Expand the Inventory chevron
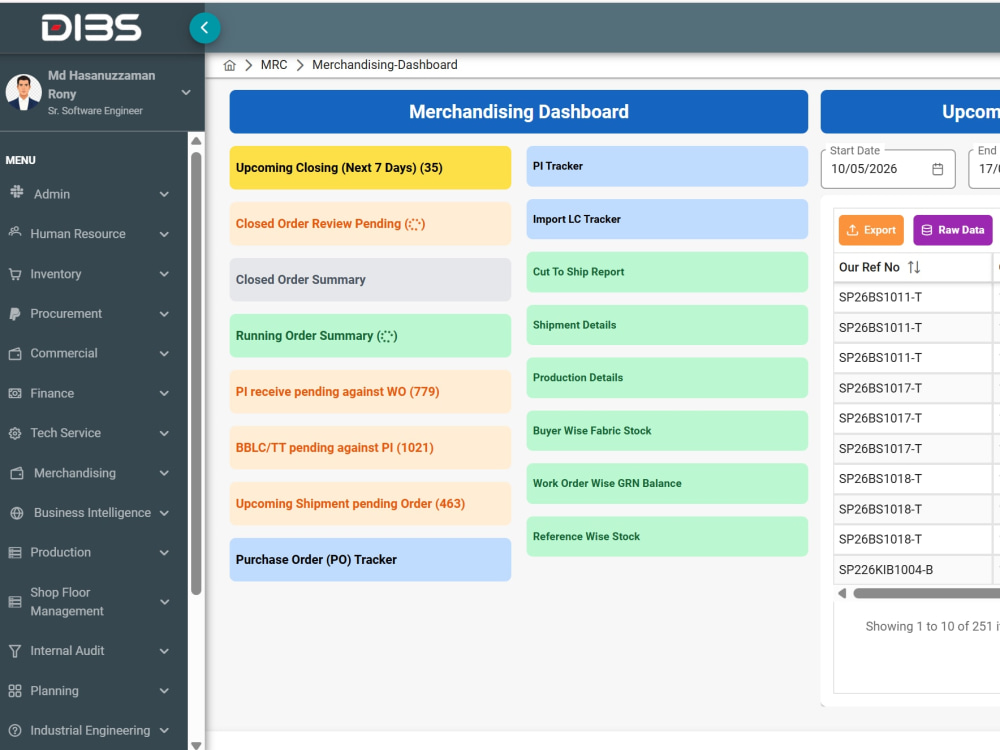The width and height of the screenshot is (1000, 750). (164, 274)
